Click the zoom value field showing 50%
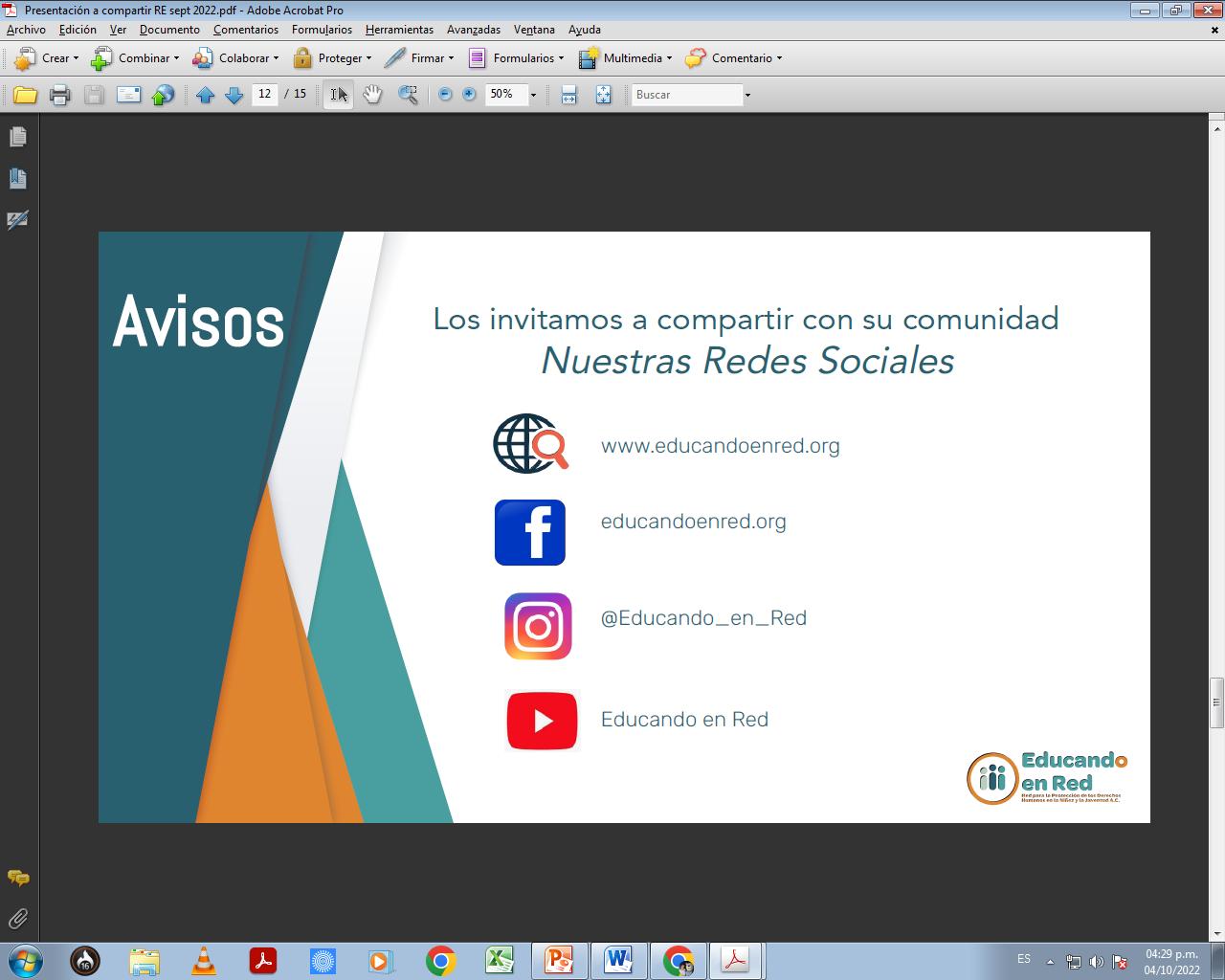 click(x=506, y=94)
